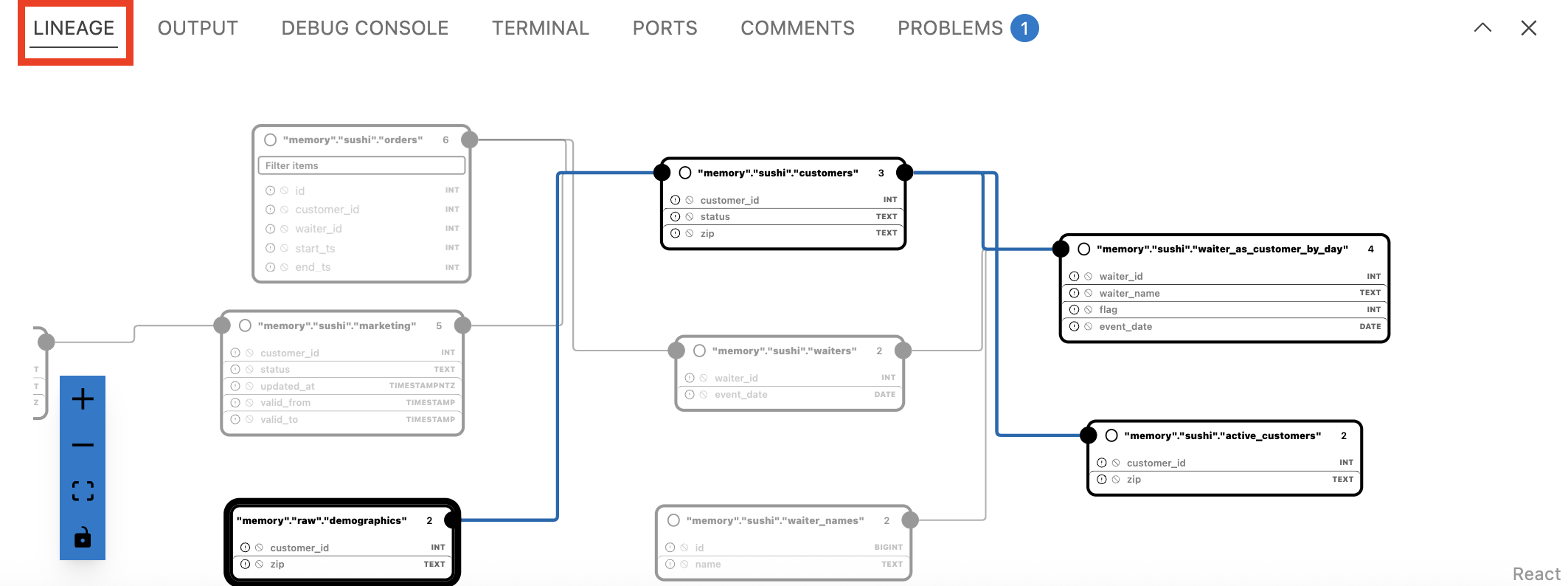The image size is (1568, 586).
Task: Click the Filter items field in orders
Action: tap(361, 165)
